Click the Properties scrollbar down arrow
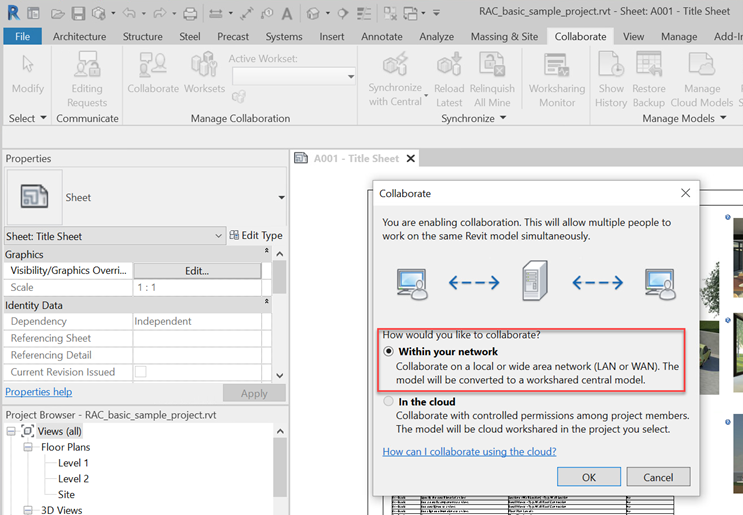The width and height of the screenshot is (743, 515). tap(280, 375)
